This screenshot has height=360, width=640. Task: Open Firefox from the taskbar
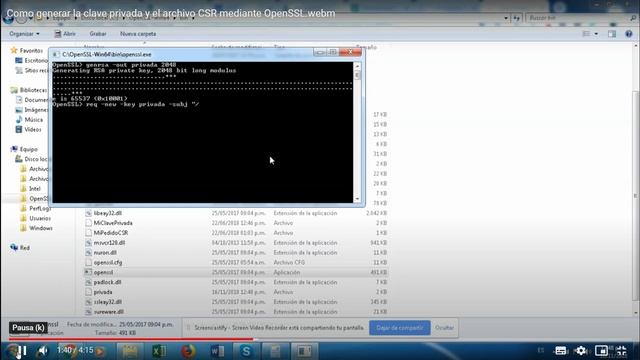tap(188, 351)
